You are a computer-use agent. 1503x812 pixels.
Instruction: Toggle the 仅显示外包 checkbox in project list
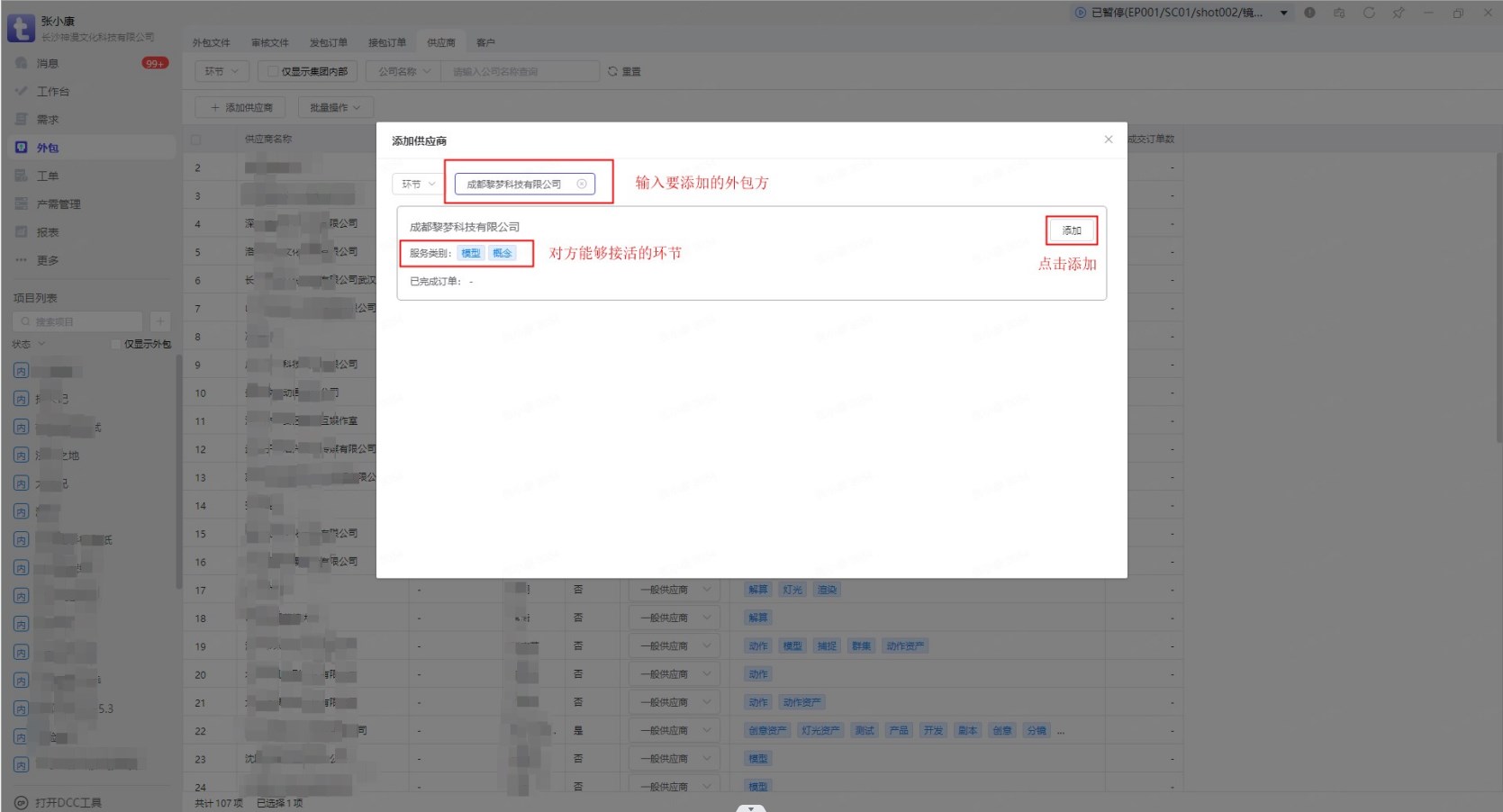(115, 344)
